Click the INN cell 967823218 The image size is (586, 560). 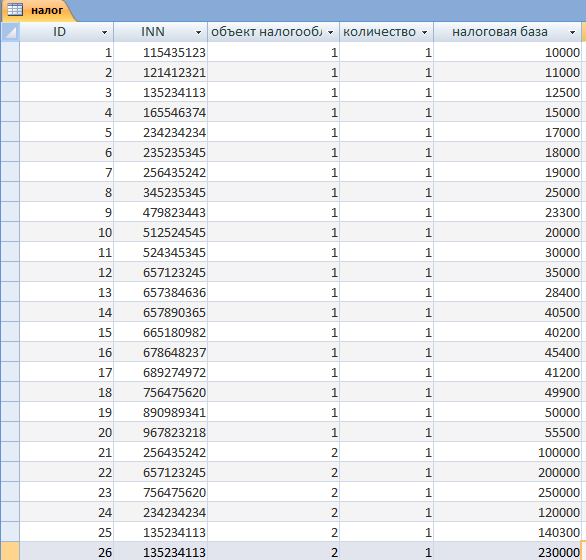[x=161, y=432]
